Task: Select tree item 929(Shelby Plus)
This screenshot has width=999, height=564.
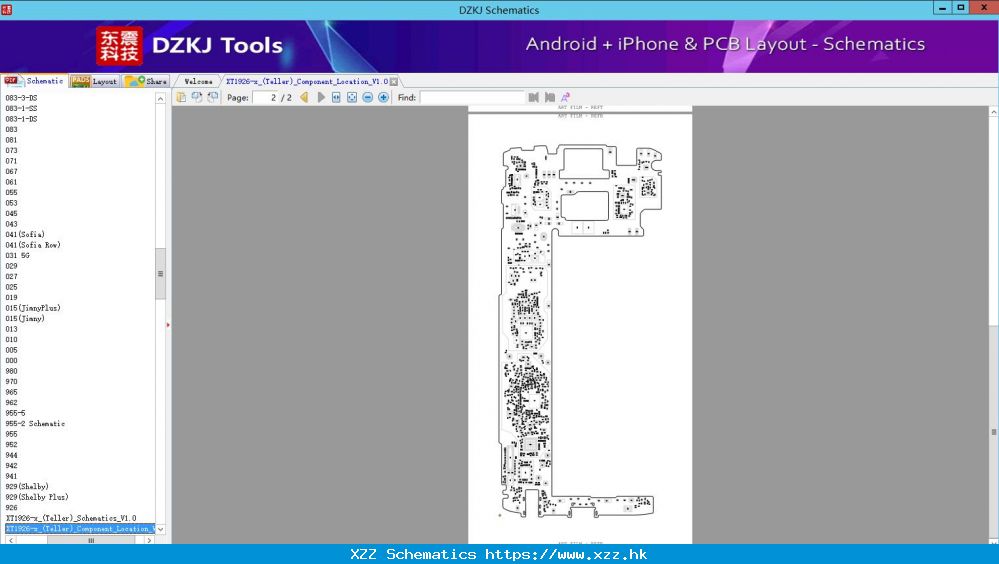Action: tap(36, 497)
